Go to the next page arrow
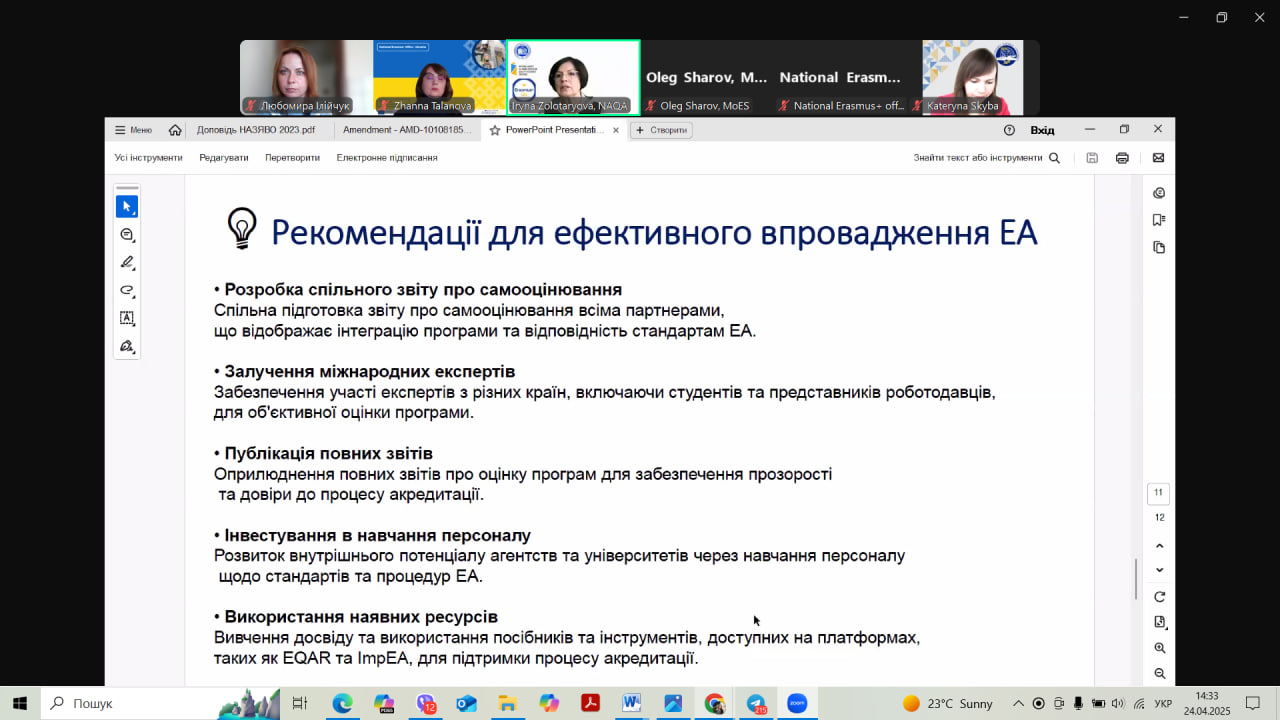This screenshot has width=1280, height=720. click(x=1159, y=570)
